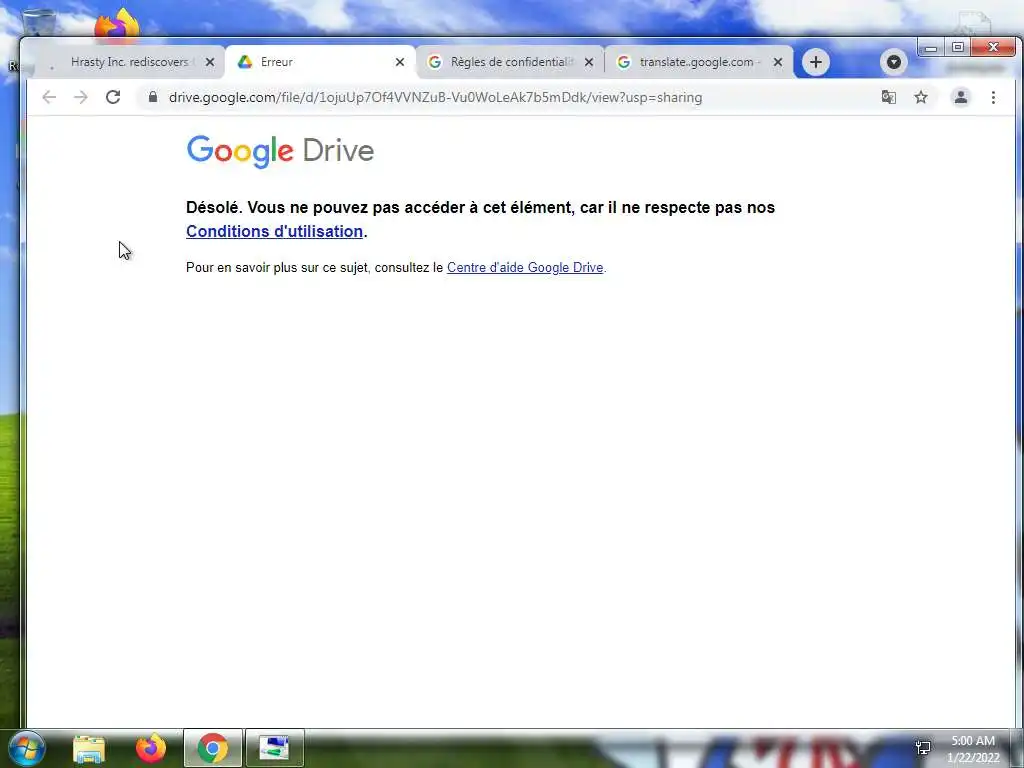The width and height of the screenshot is (1024, 768).
Task: Open the Translate this page icon
Action: click(x=888, y=97)
